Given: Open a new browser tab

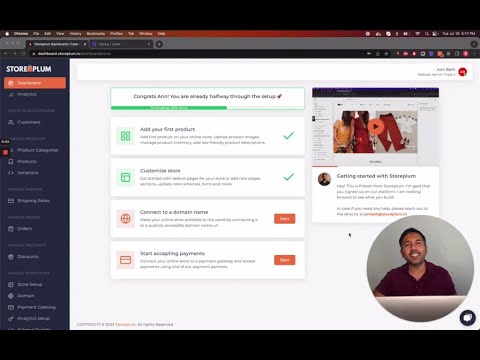Looking at the screenshot, I should click(159, 44).
